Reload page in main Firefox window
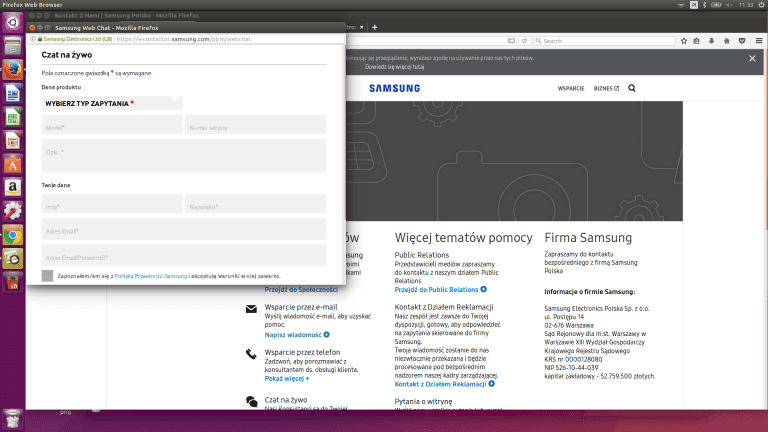This screenshot has height=432, width=768. click(525, 41)
